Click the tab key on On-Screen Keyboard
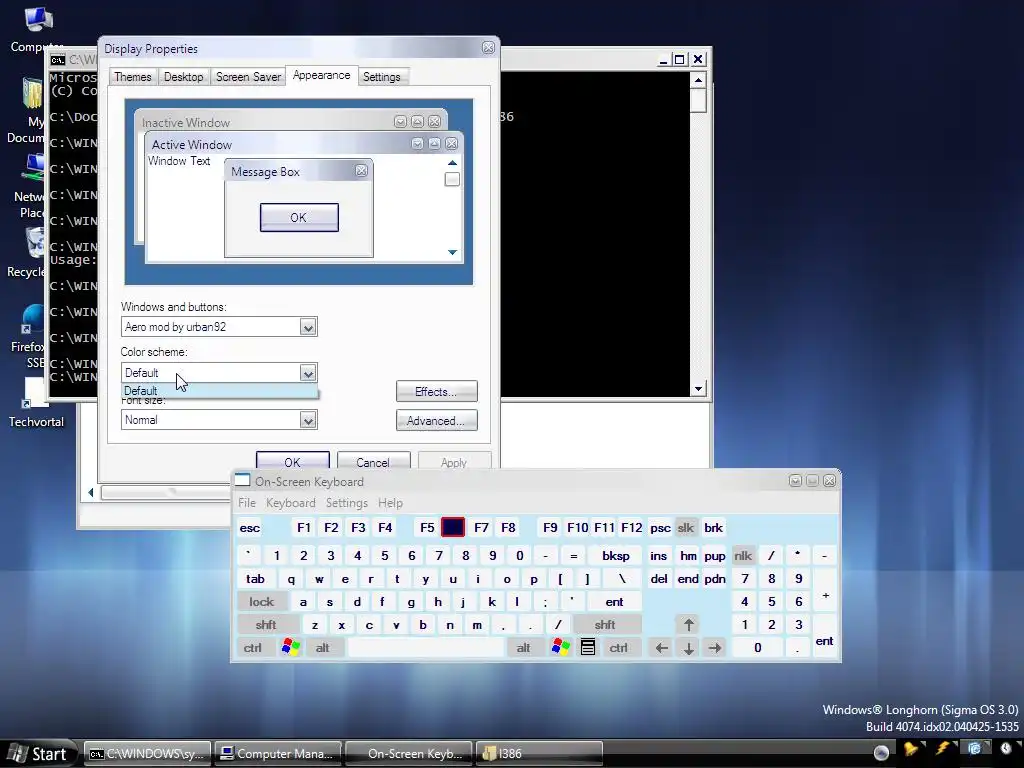The height and width of the screenshot is (768, 1024). (255, 579)
